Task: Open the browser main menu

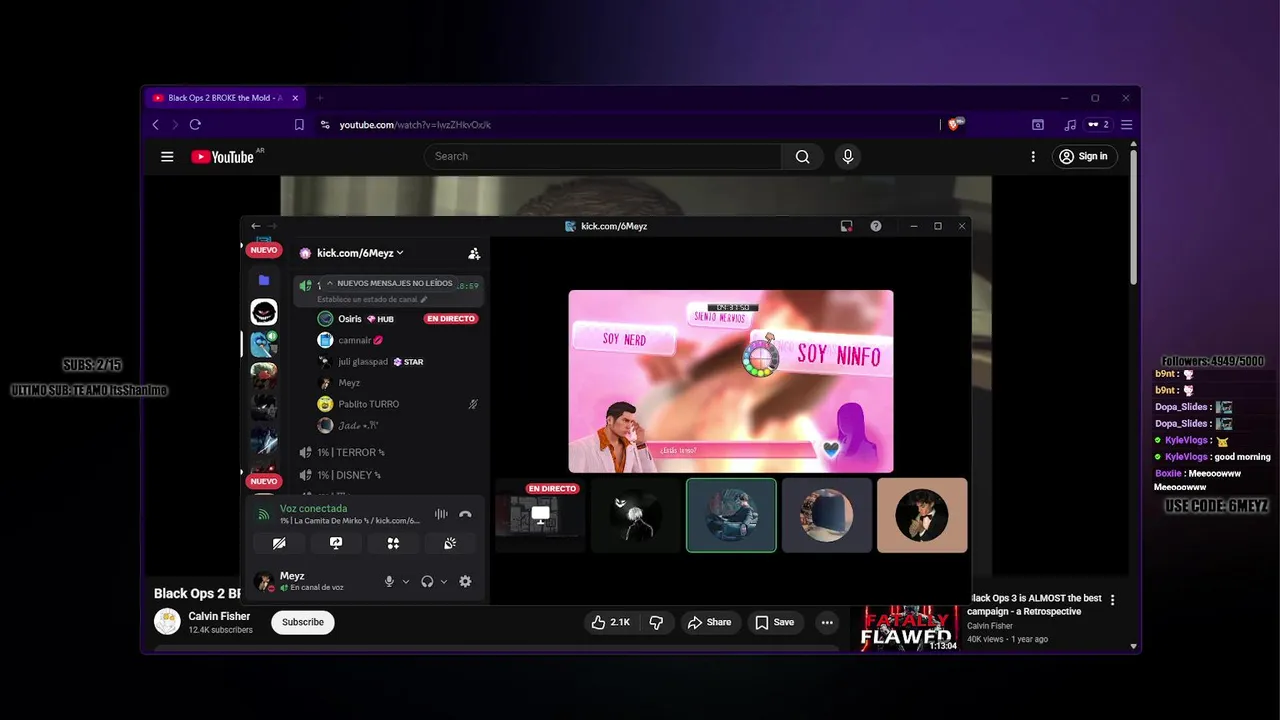Action: [1126, 125]
